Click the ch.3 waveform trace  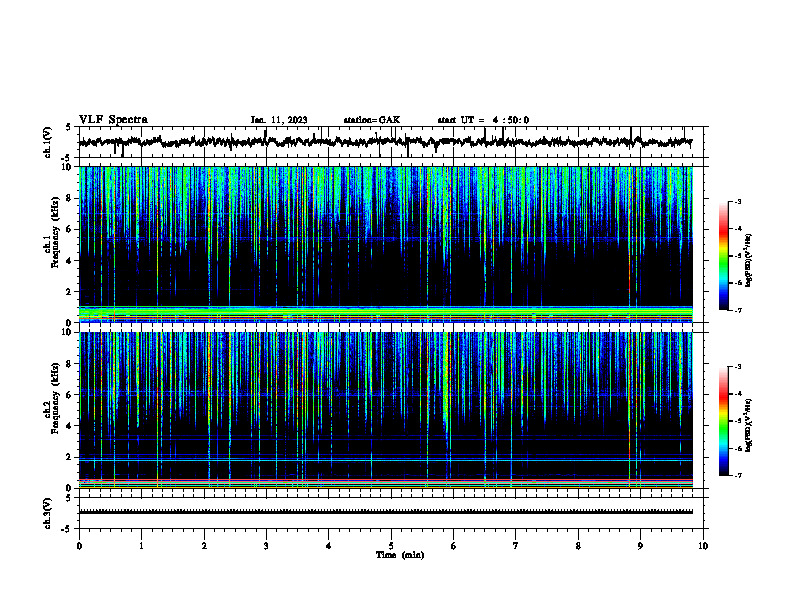coord(386,512)
